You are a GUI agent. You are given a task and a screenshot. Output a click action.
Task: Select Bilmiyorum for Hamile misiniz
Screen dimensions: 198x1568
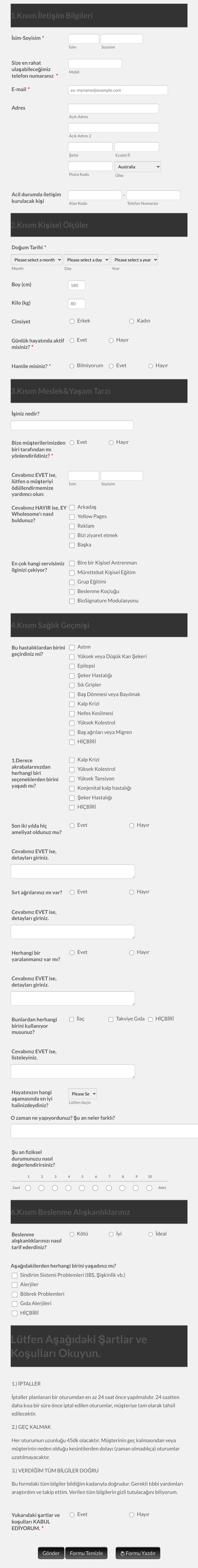(72, 366)
